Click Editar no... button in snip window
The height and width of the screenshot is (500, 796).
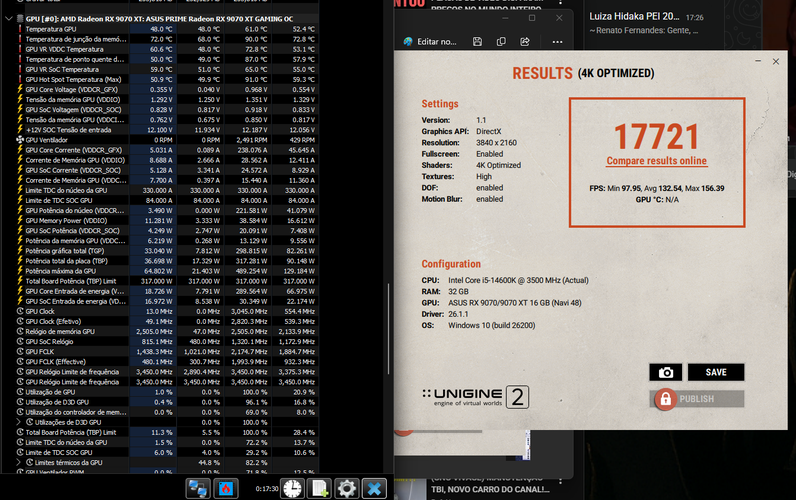point(430,42)
